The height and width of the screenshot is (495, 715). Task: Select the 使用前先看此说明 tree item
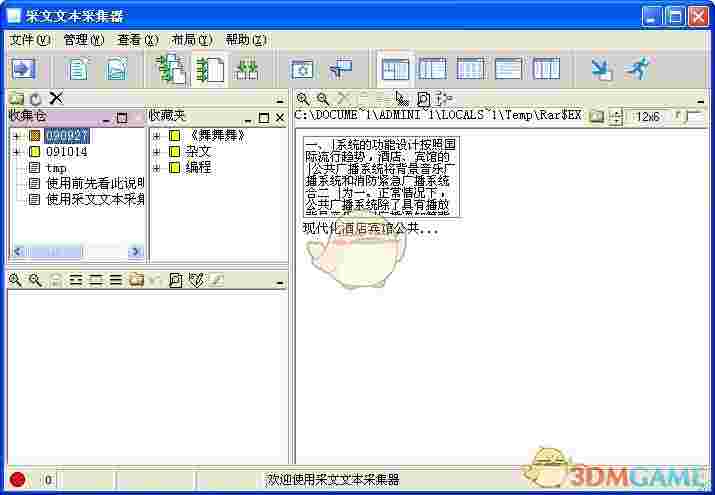tap(95, 184)
